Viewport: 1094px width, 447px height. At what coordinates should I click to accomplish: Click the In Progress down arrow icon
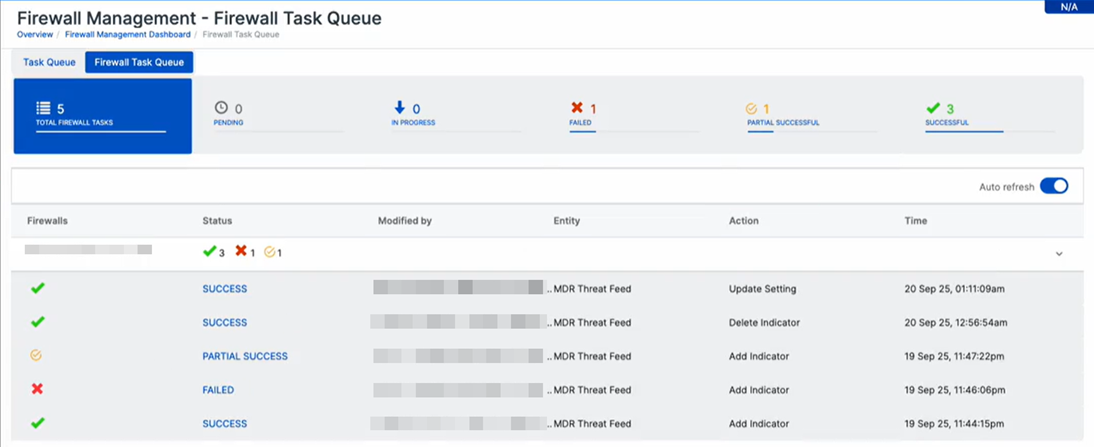pyautogui.click(x=399, y=108)
